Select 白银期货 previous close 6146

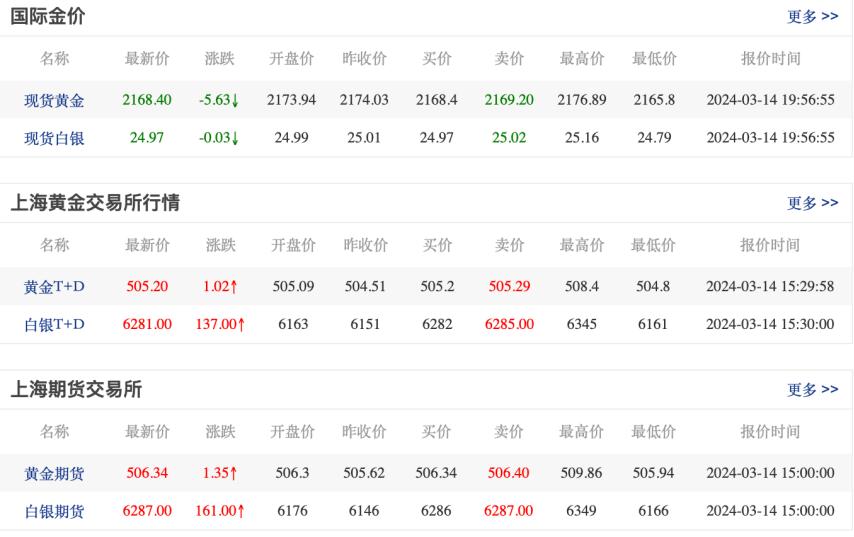point(364,511)
